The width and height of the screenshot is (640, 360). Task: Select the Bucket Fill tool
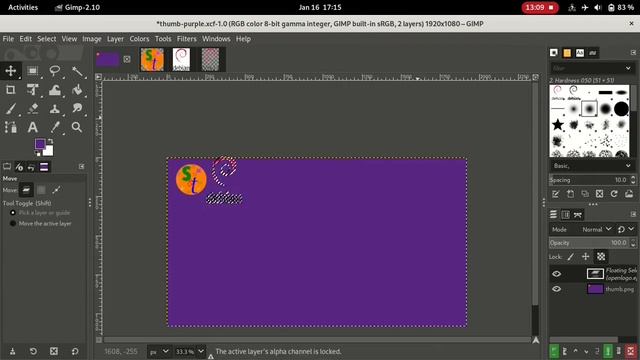(x=77, y=89)
